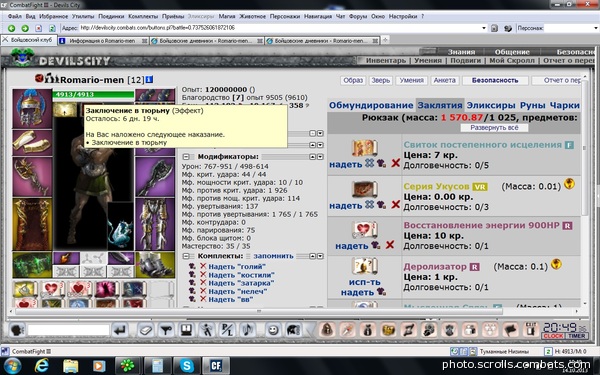Viewport: 600px width, 375px height.
Task: Click the green health bar 4913/4913
Action: point(93,94)
